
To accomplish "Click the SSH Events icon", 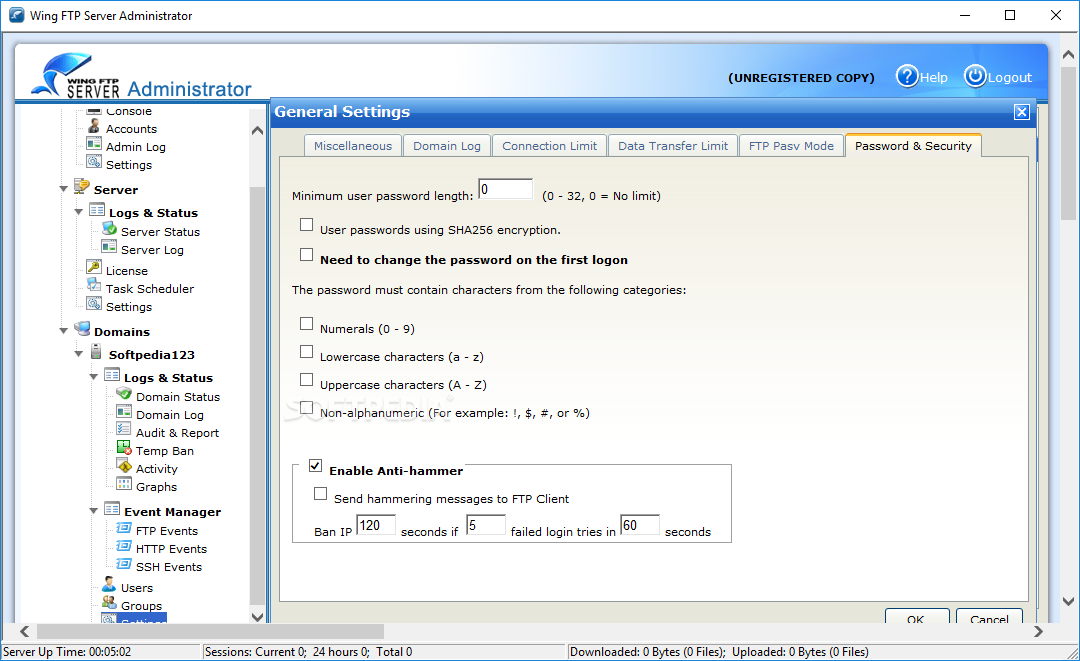I will coord(124,563).
